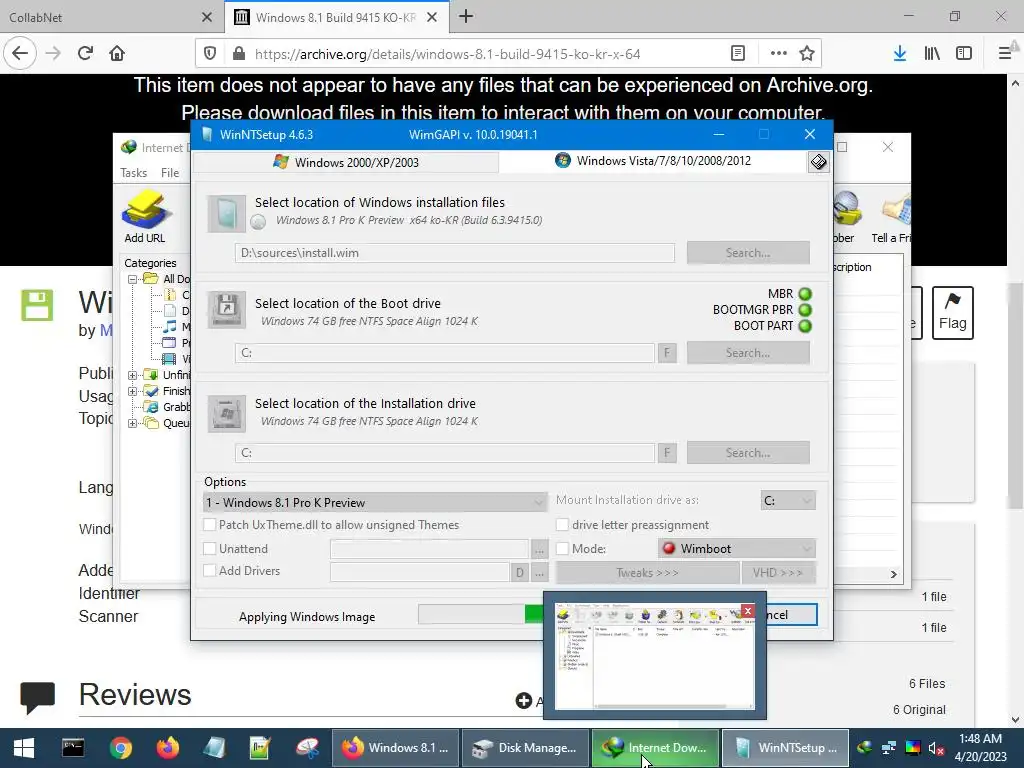Collapse the All Downloads tree node
Image resolution: width=1024 pixels, height=768 pixels.
click(133, 279)
